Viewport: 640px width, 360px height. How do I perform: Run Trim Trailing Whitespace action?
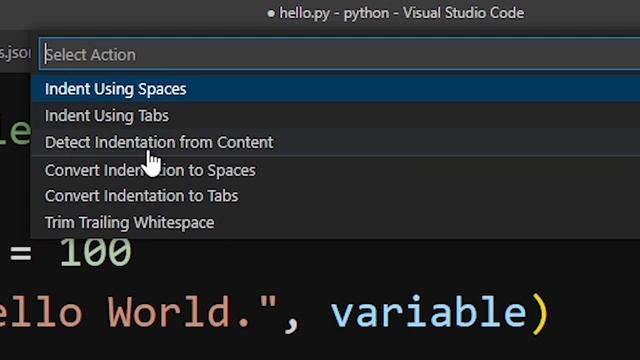336,222
